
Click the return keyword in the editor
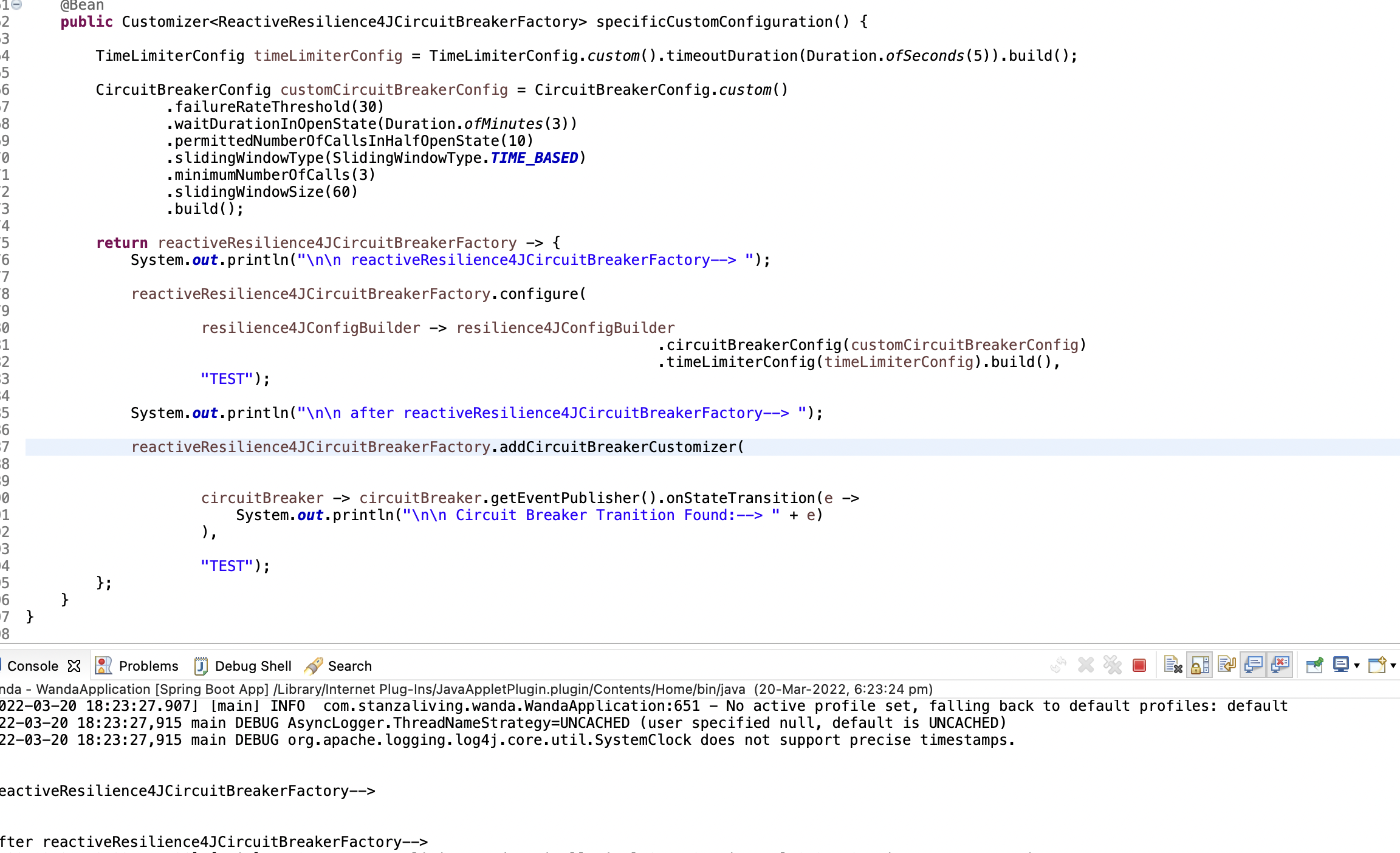click(122, 243)
